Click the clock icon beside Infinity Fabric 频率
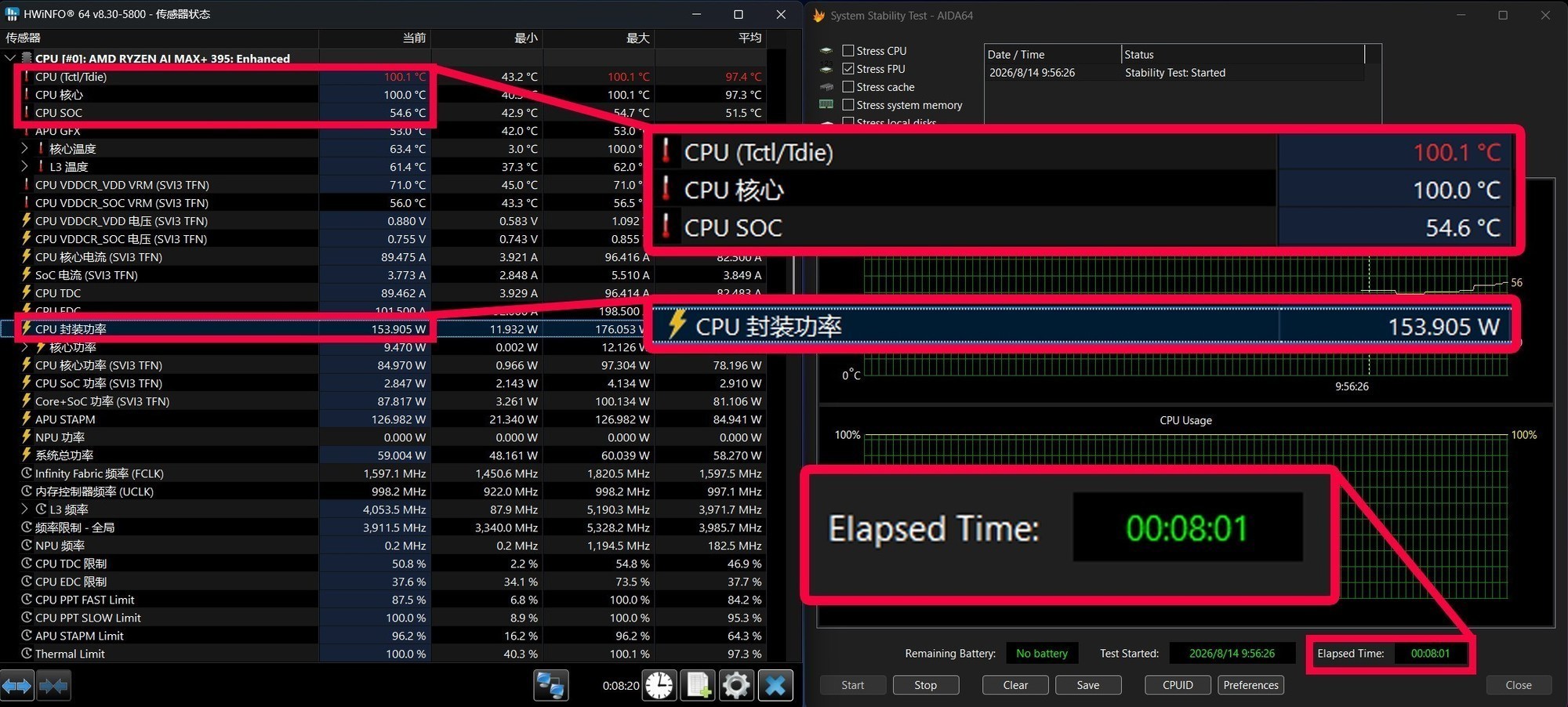 (x=27, y=473)
